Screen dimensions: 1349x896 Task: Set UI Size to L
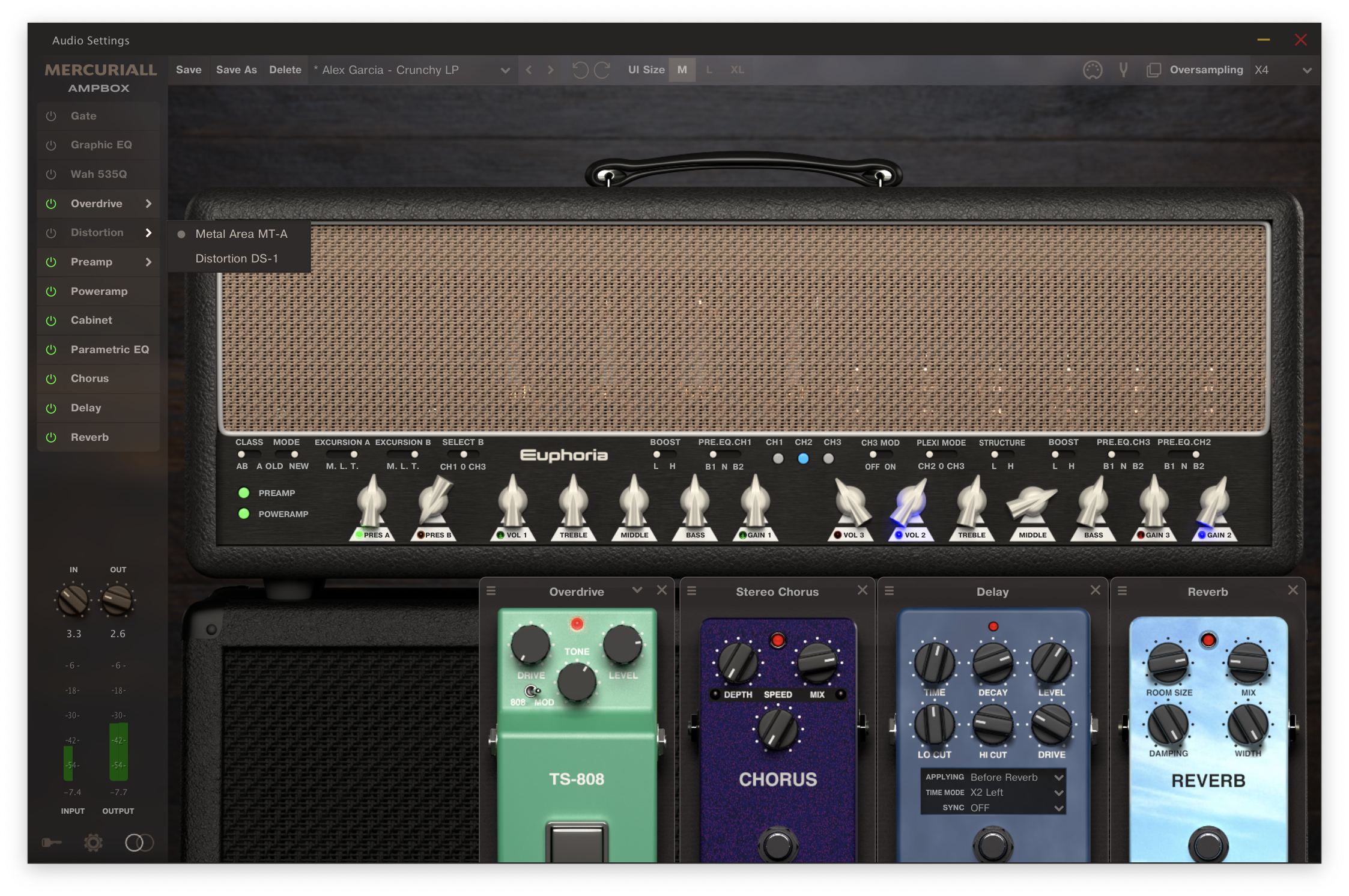click(x=709, y=70)
